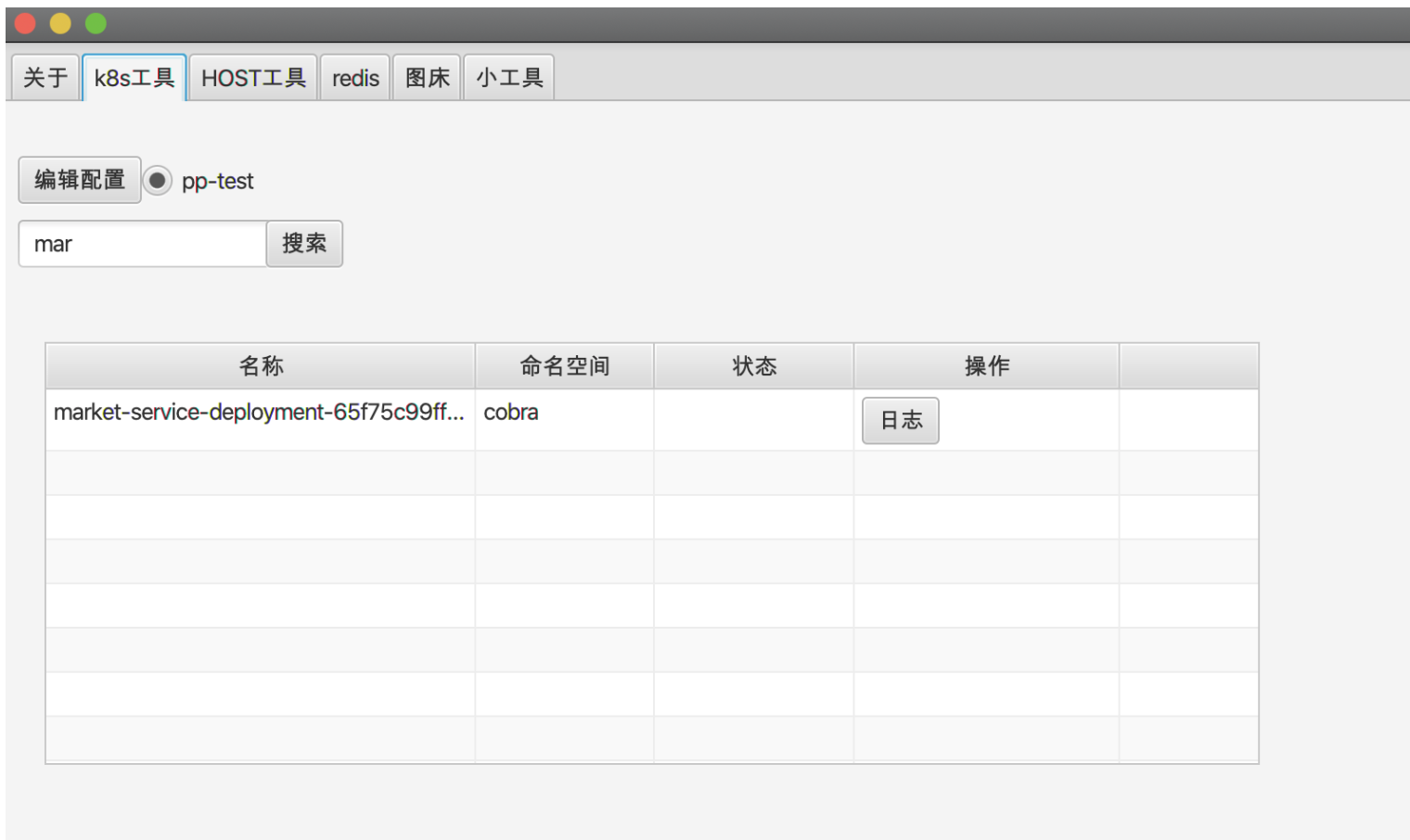1410x840 pixels.
Task: Open the HOST工具 tab
Action: 253,77
